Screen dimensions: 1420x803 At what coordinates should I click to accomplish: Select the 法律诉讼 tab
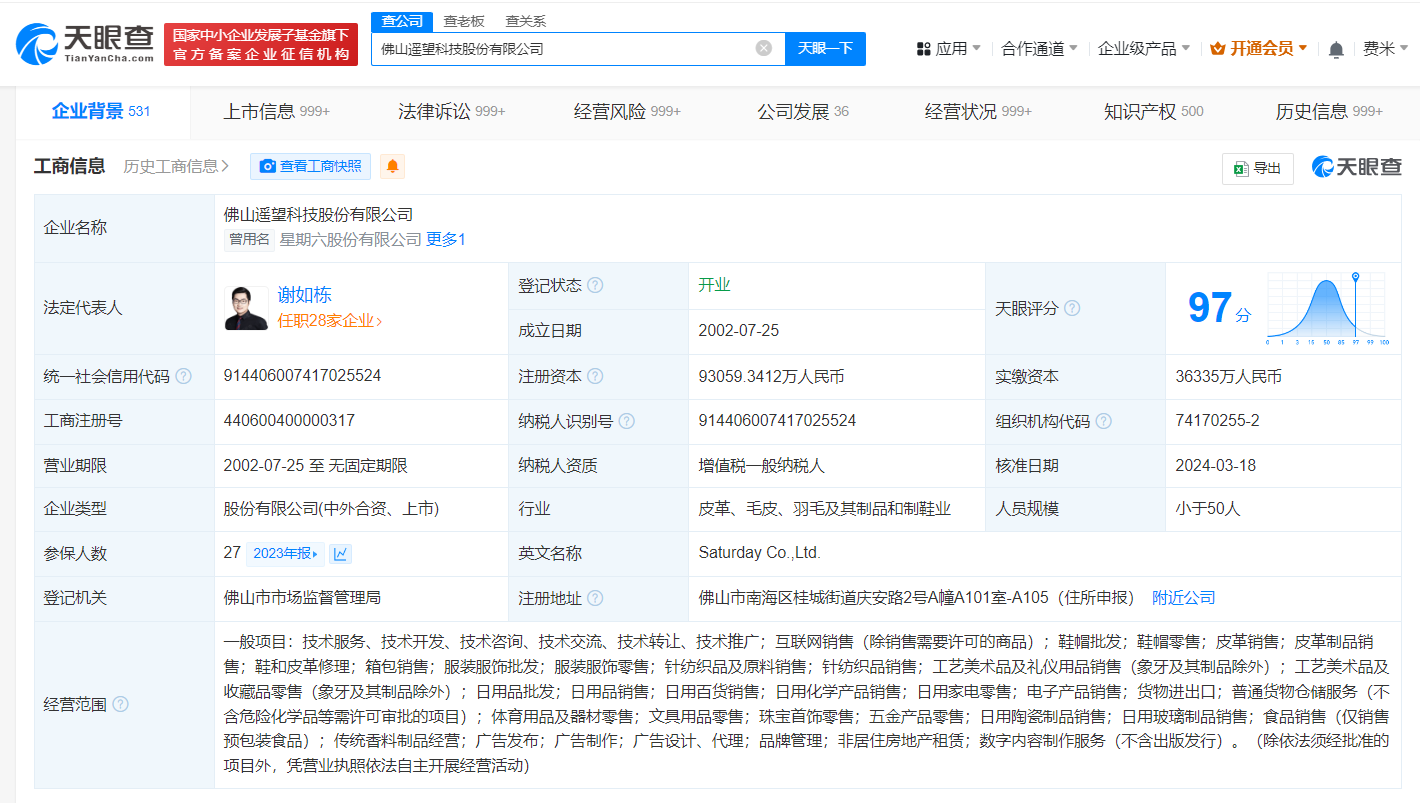pos(451,111)
